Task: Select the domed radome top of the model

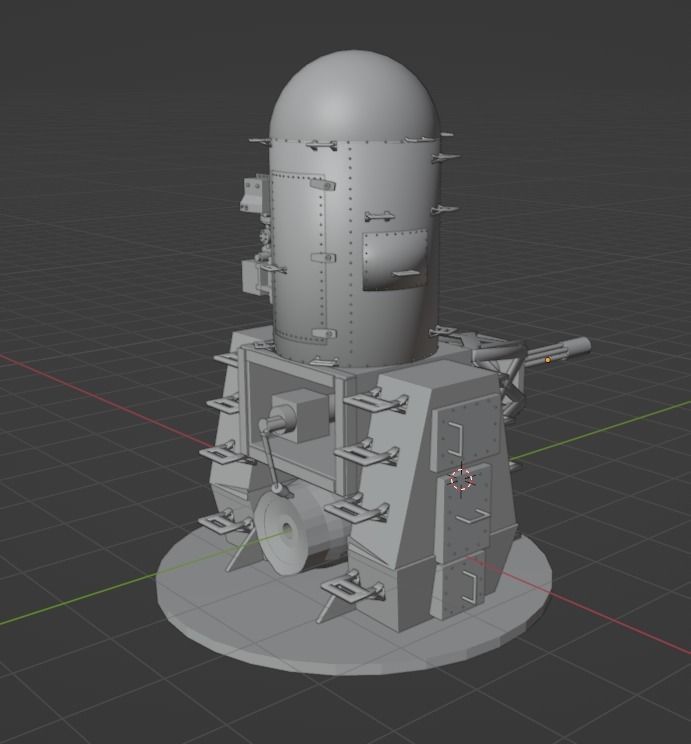Action: pyautogui.click(x=355, y=96)
